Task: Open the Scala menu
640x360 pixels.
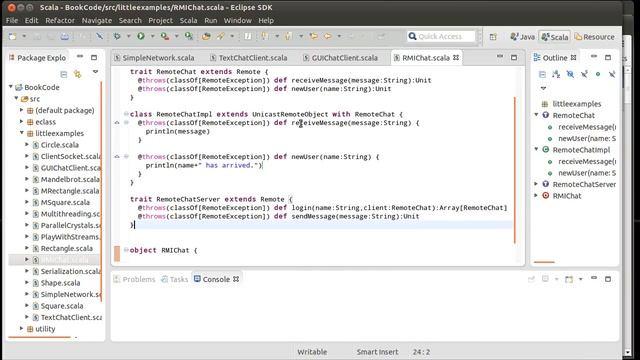Action: pos(188,20)
